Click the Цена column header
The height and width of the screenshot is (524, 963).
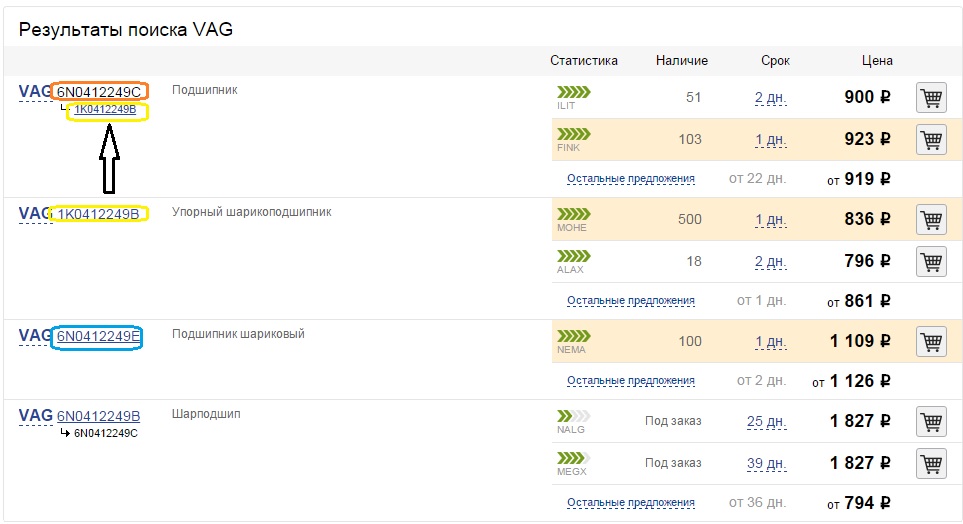click(877, 61)
